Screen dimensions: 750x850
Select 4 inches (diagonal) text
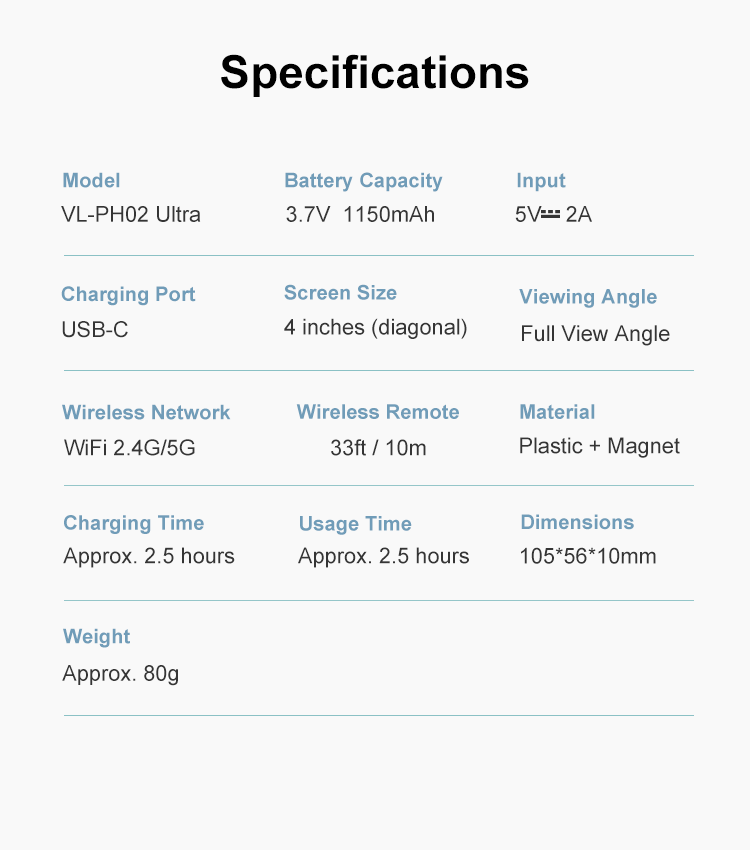[x=376, y=327]
